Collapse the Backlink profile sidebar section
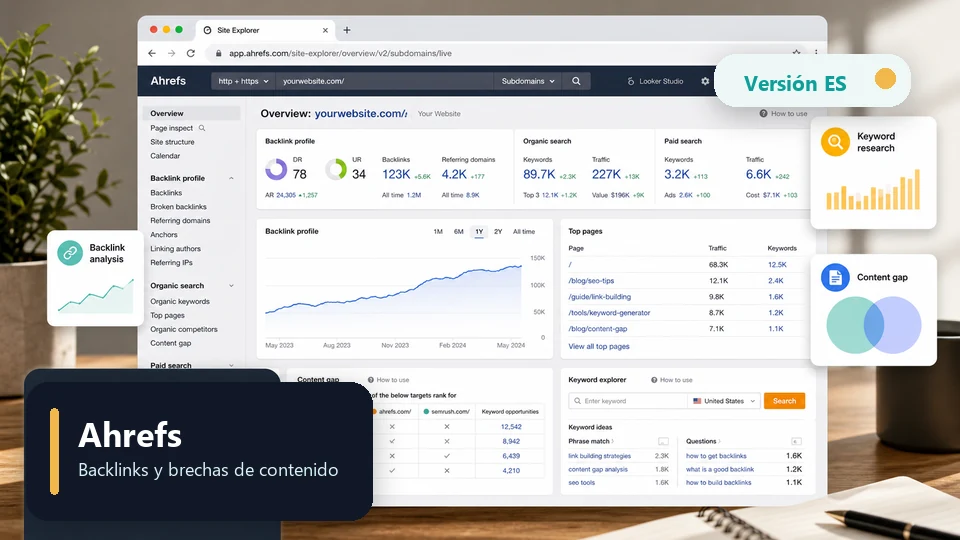This screenshot has height=540, width=960. tap(231, 178)
